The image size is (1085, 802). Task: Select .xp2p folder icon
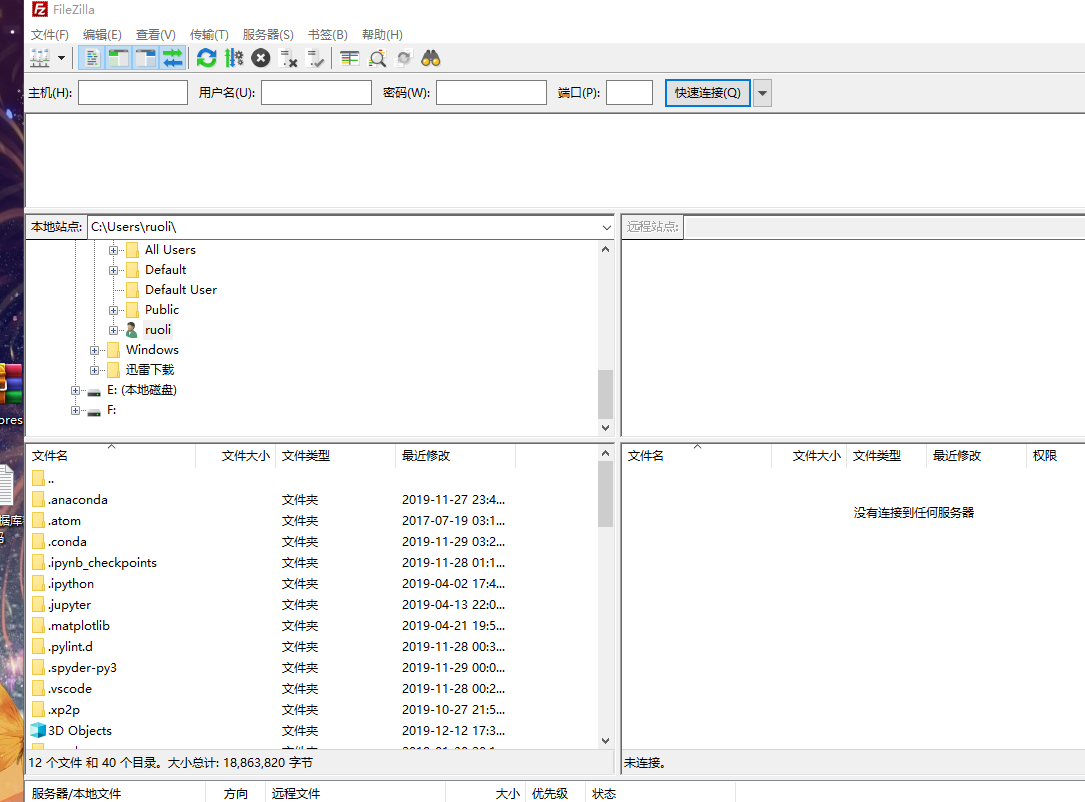(x=39, y=709)
